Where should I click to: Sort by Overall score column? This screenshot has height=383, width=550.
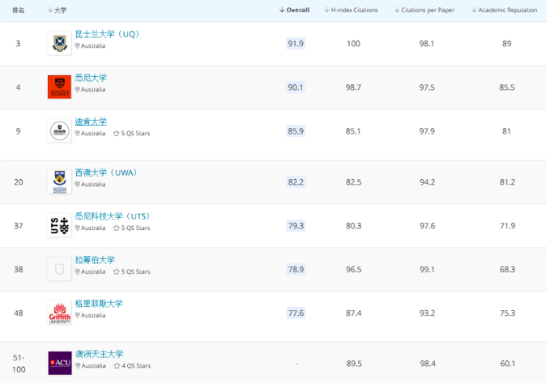(x=294, y=10)
